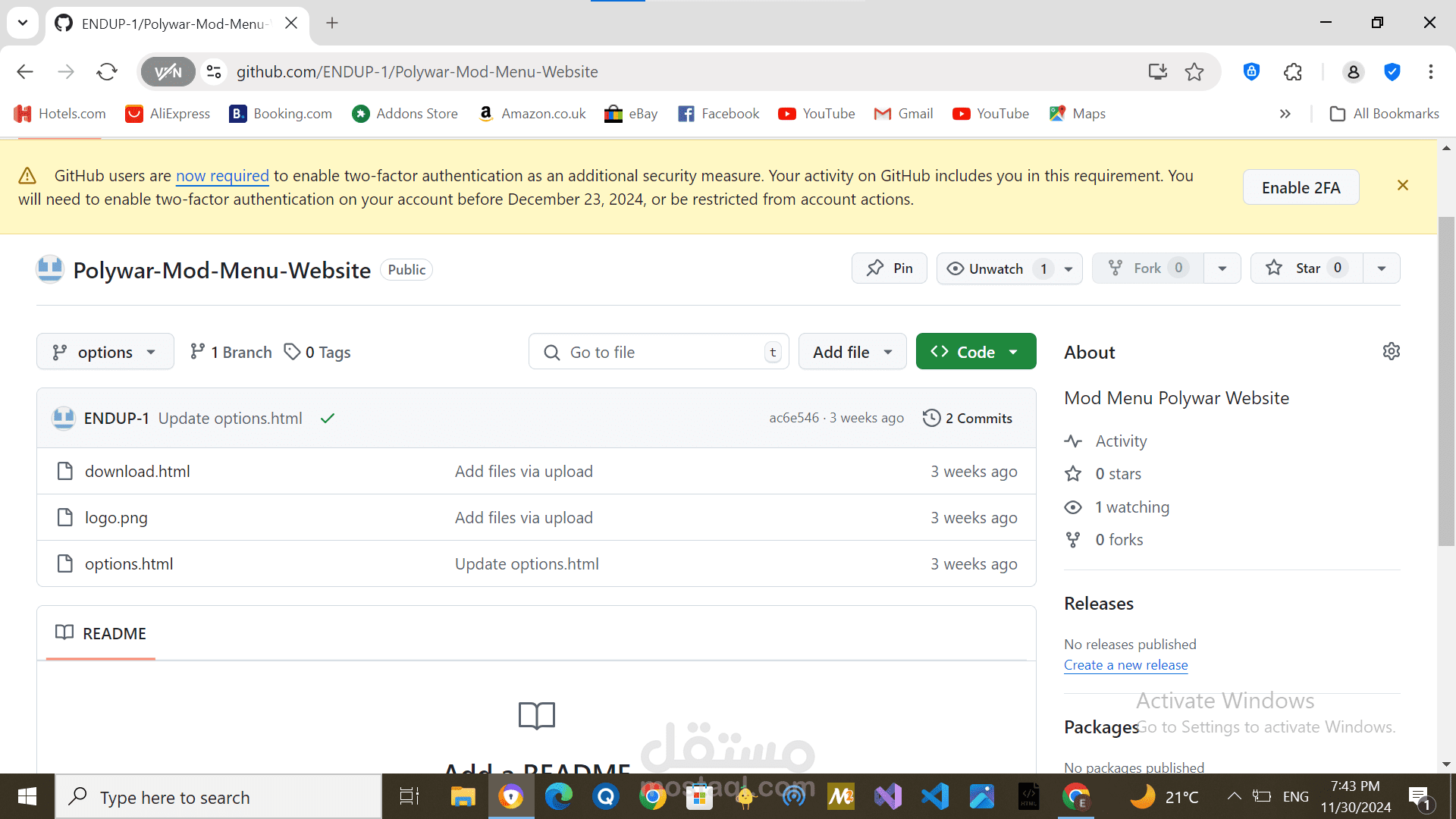Click Create a new release link
Screen dimensions: 1456x819
point(1126,664)
